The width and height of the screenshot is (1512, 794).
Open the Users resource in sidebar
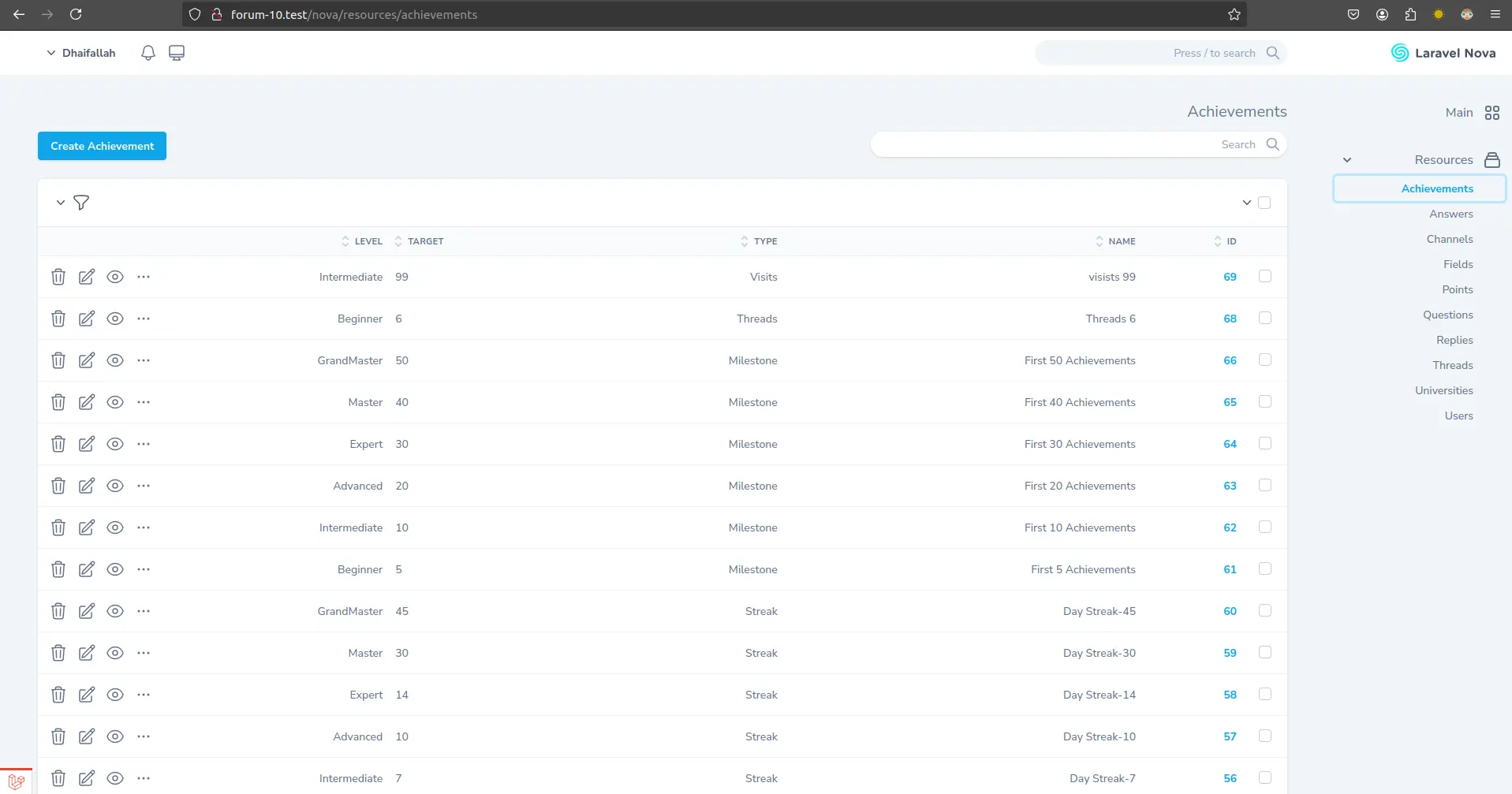tap(1458, 416)
